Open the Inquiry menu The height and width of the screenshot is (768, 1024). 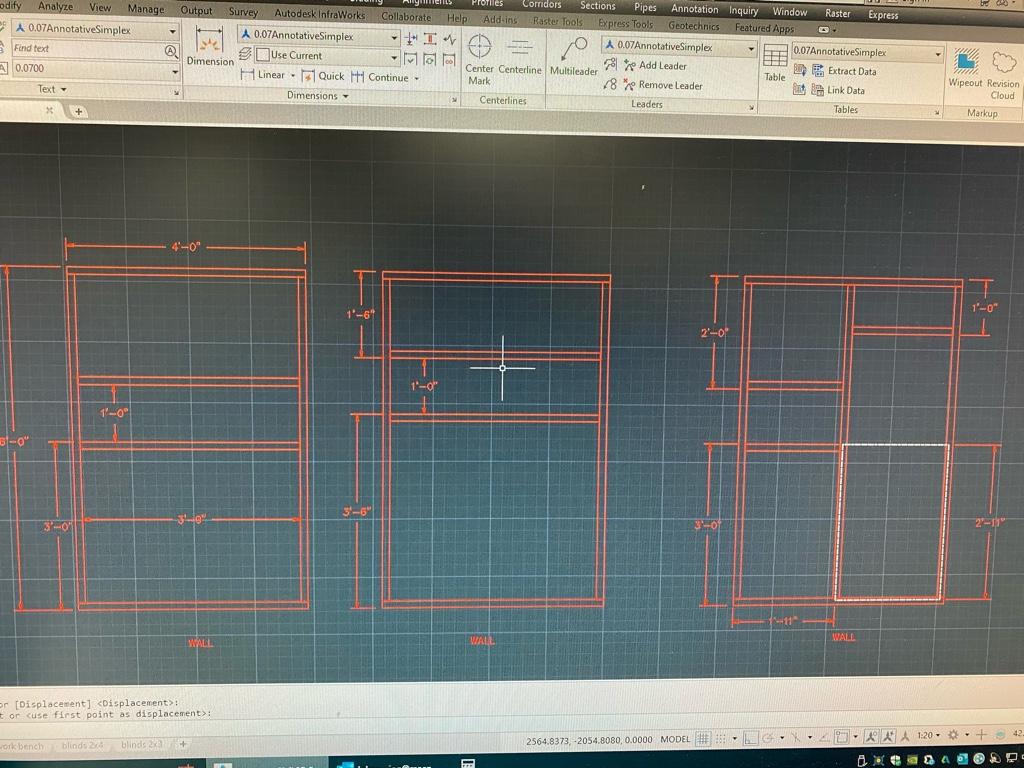point(743,10)
